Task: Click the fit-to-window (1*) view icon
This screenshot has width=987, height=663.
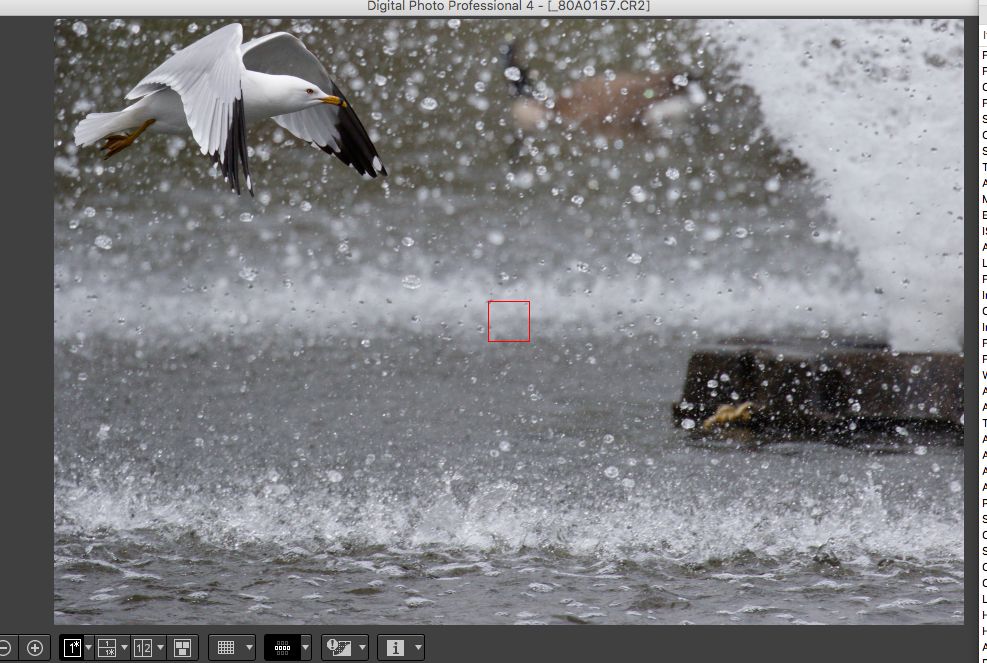Action: (72, 647)
